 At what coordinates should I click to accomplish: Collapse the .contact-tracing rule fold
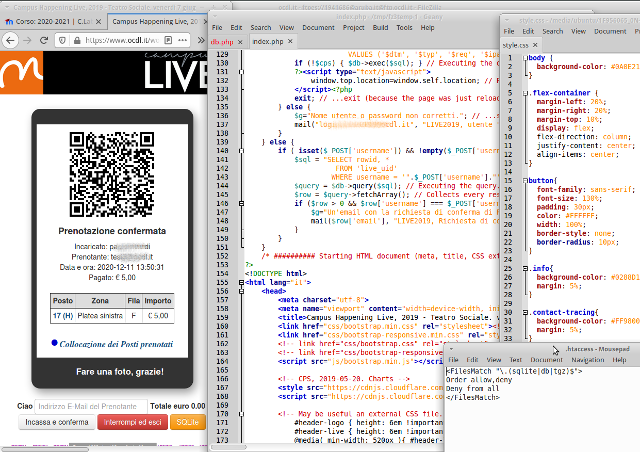coord(525,312)
